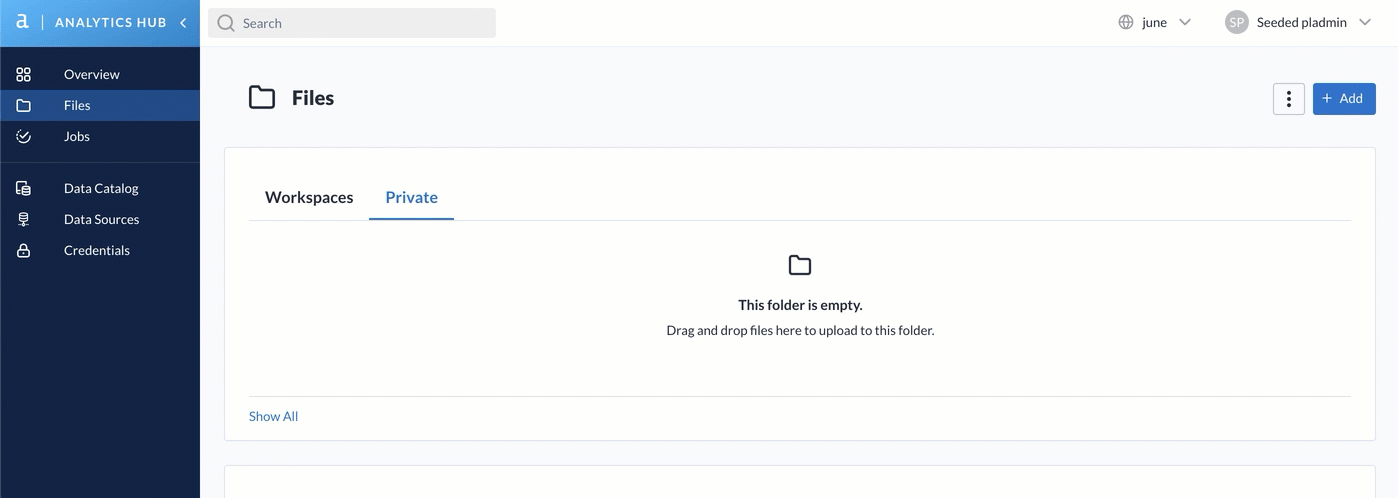
Task: Click the Add button
Action: 1344,98
